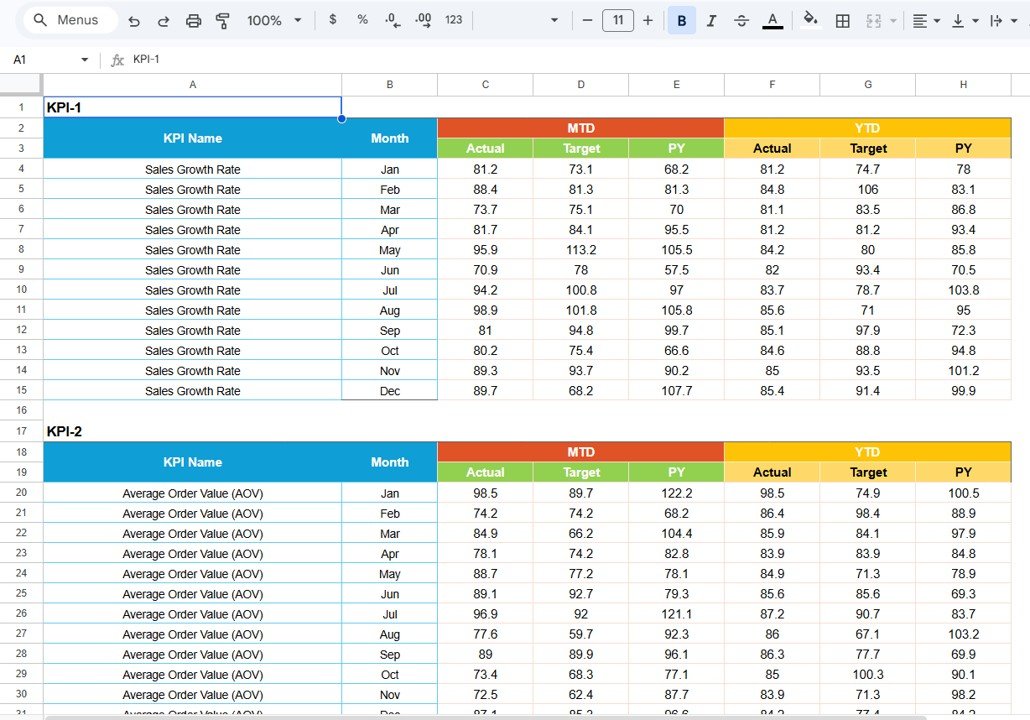This screenshot has width=1030, height=720.
Task: Open the 123 number format menu
Action: click(x=452, y=20)
